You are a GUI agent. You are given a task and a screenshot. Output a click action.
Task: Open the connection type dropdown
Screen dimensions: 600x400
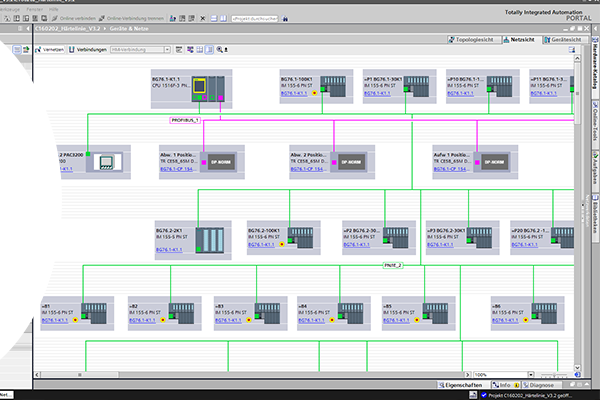tap(163, 48)
